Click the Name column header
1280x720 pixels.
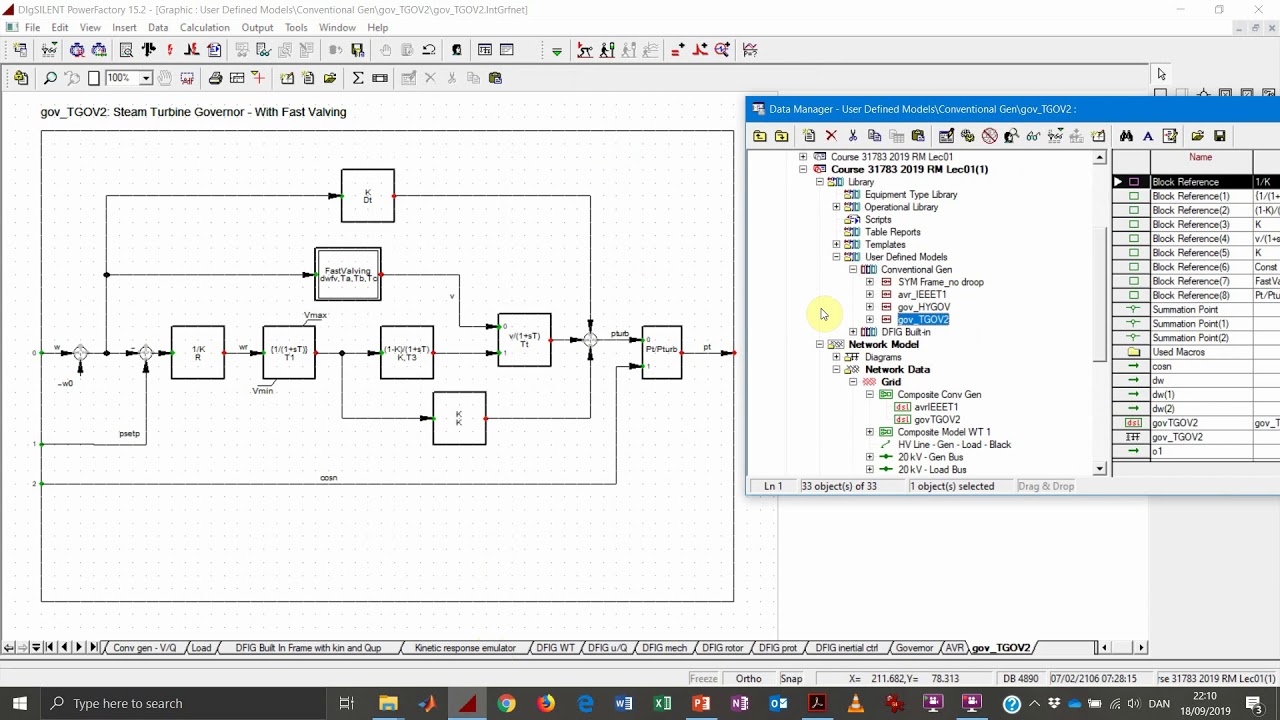[x=1200, y=157]
